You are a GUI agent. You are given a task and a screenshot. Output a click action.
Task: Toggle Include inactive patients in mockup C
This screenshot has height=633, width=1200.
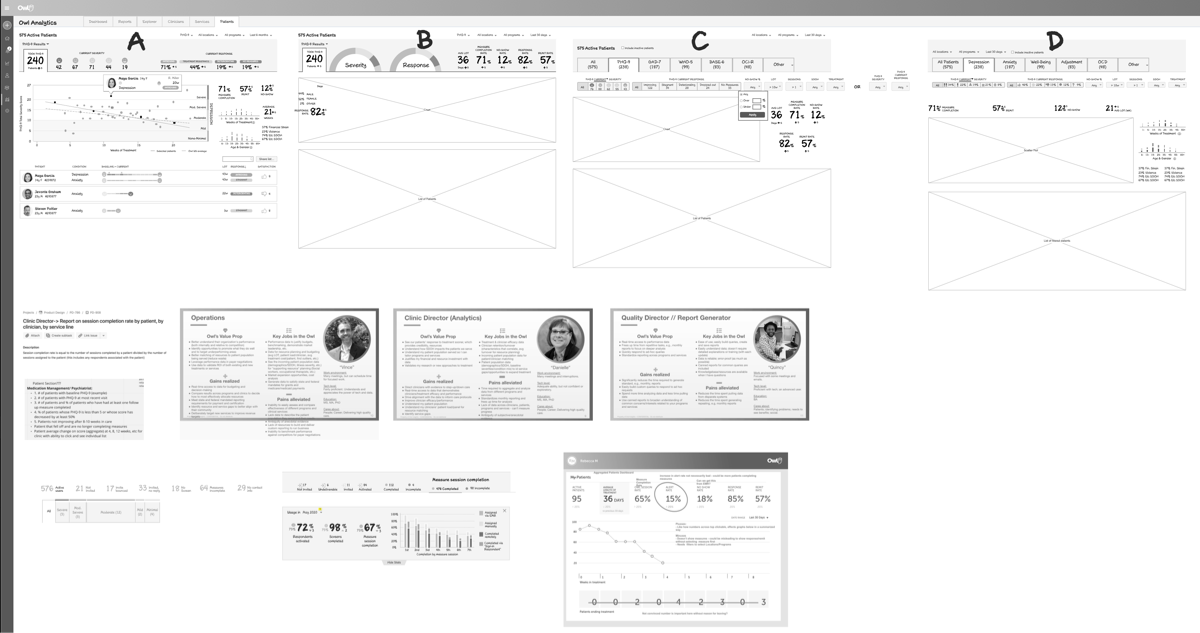[623, 48]
